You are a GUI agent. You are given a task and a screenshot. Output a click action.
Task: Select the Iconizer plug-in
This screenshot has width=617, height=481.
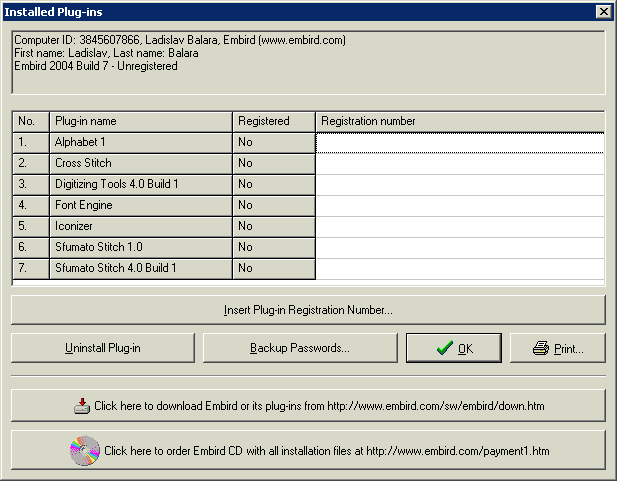click(x=141, y=226)
